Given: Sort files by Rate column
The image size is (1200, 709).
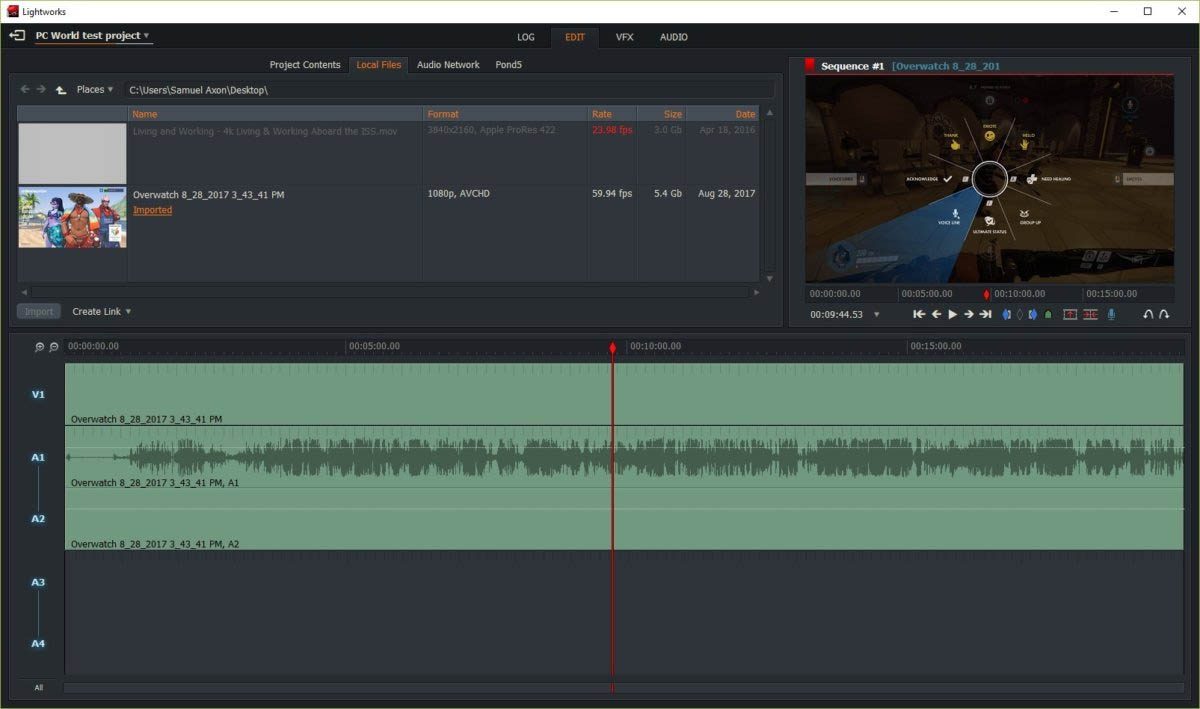Looking at the screenshot, I should 612,114.
